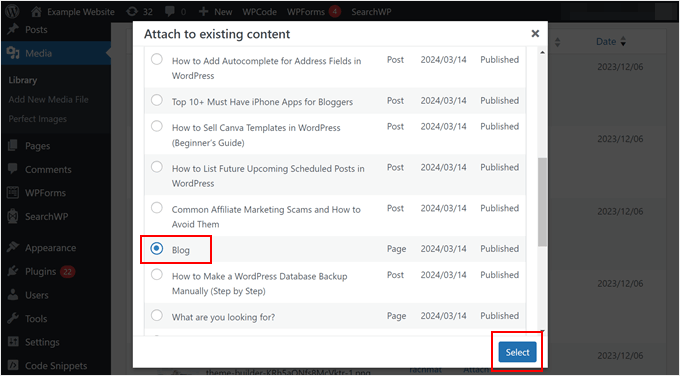680x376 pixels.
Task: Click Published status in Blog row
Action: coord(499,249)
